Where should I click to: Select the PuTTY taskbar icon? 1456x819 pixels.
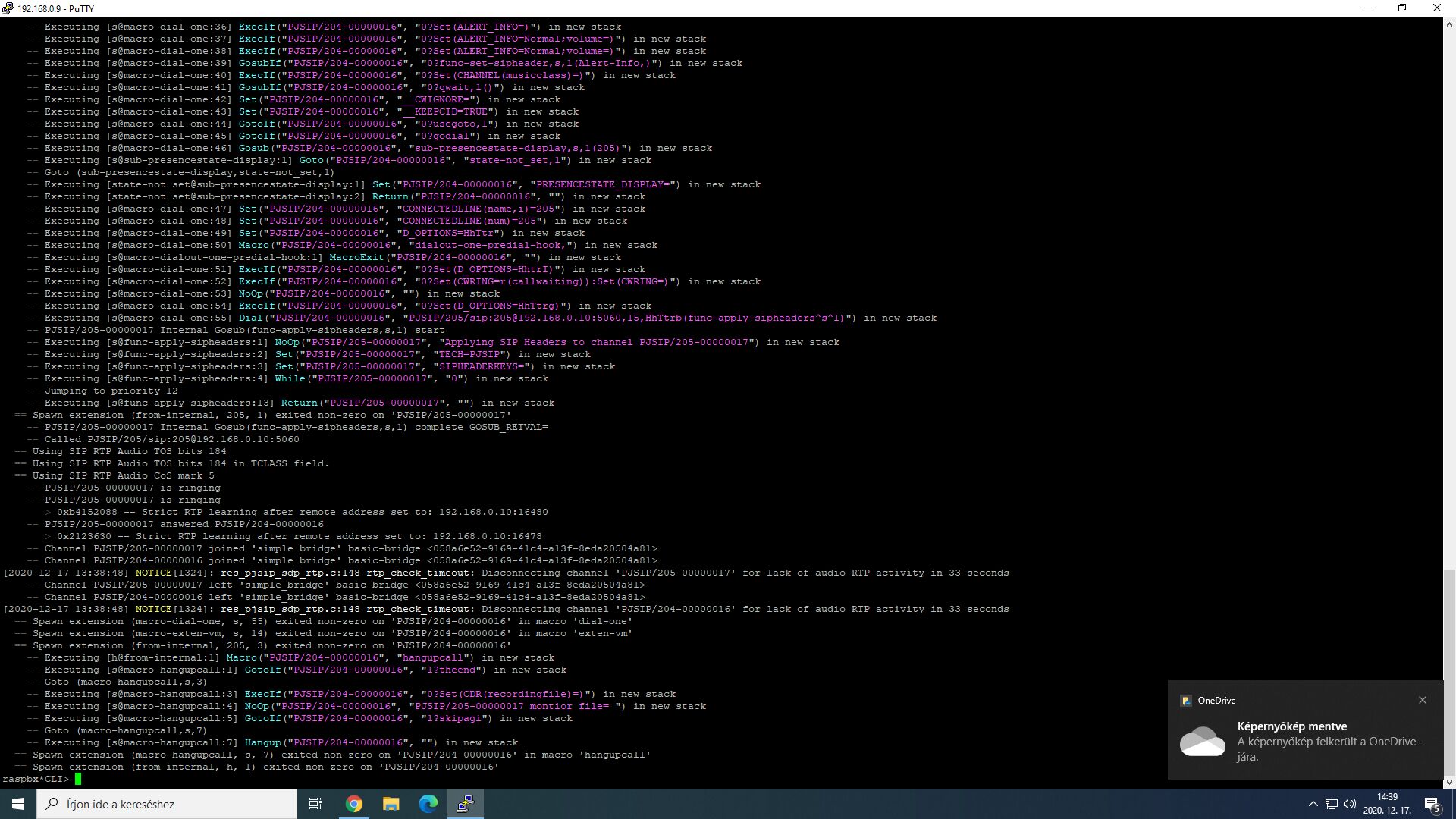465,804
